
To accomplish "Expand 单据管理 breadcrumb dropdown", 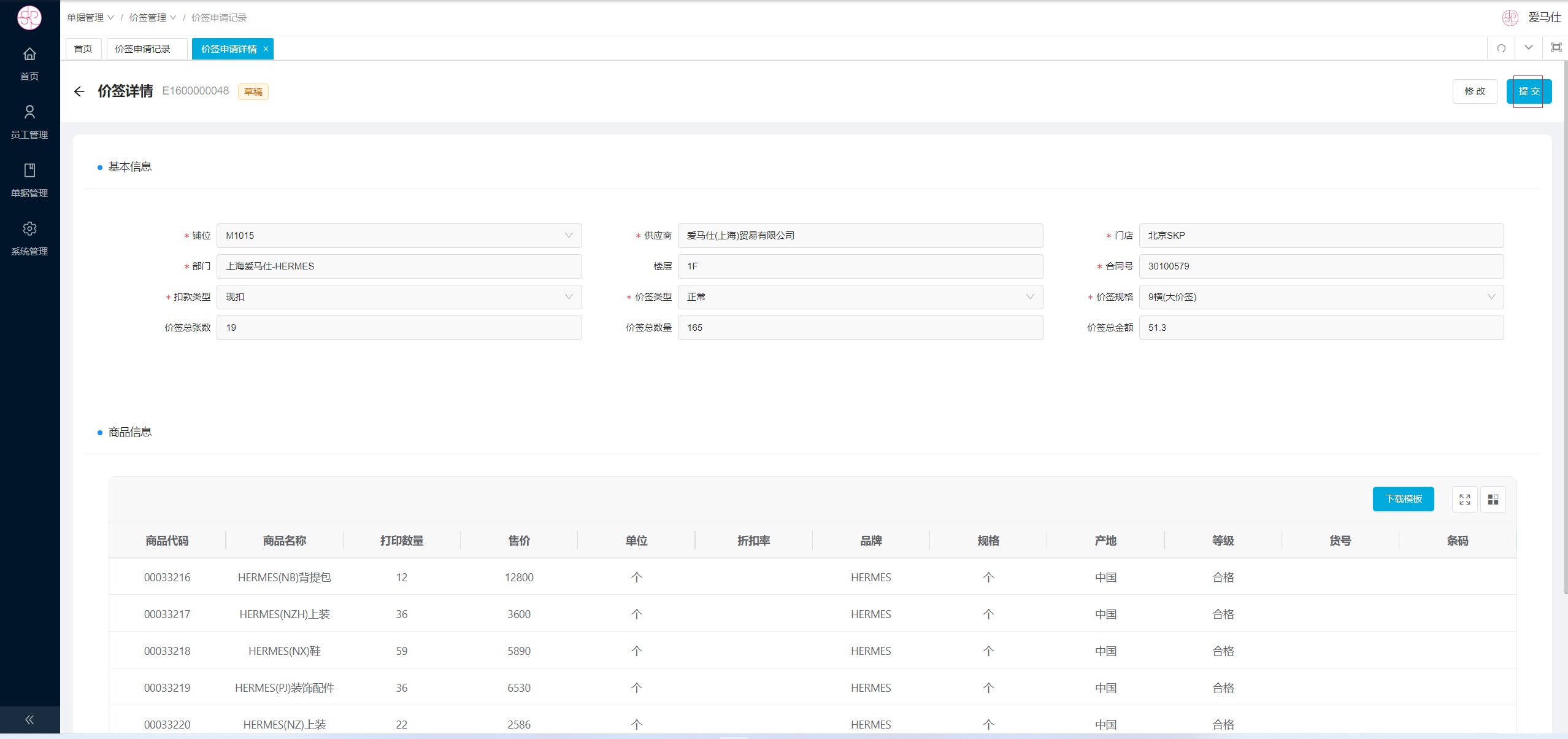I will click(x=91, y=18).
